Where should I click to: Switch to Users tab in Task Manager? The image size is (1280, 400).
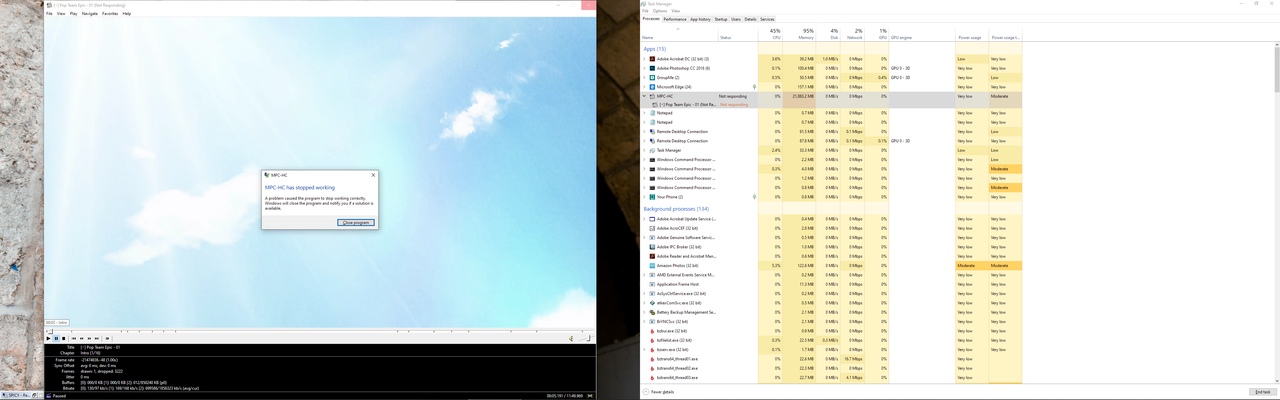[736, 19]
